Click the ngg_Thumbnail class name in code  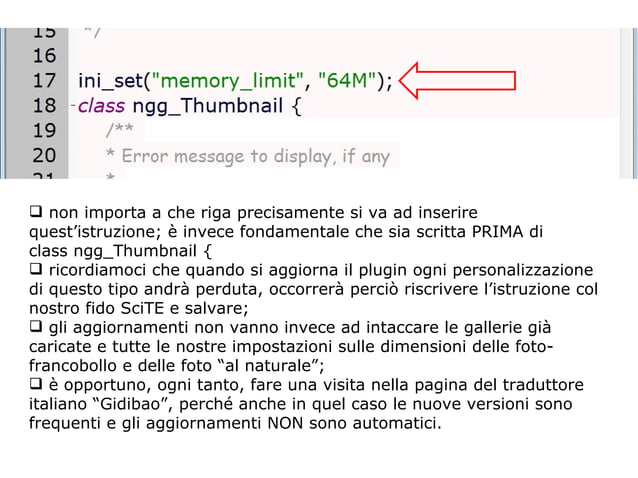pos(208,106)
